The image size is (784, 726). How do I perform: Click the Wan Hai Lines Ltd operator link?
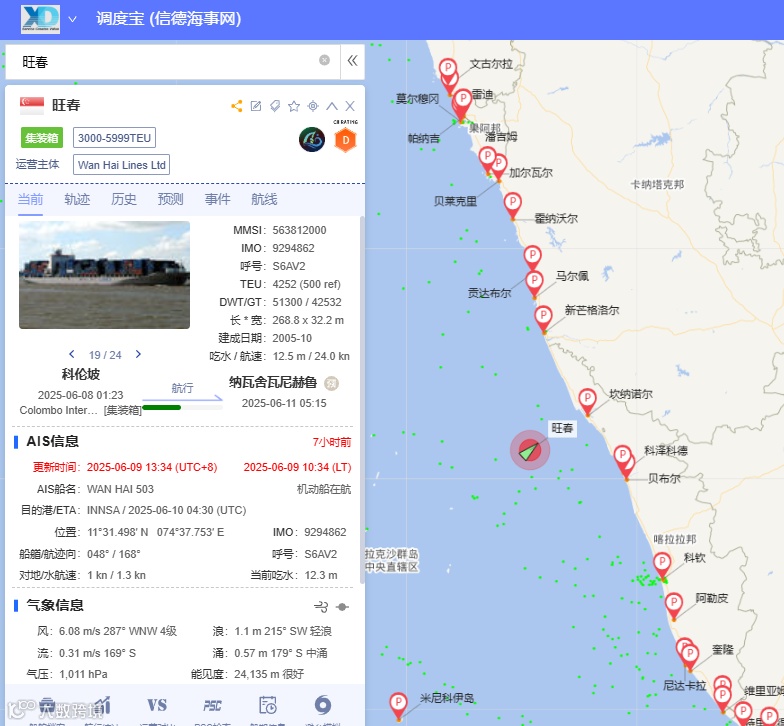[122, 165]
